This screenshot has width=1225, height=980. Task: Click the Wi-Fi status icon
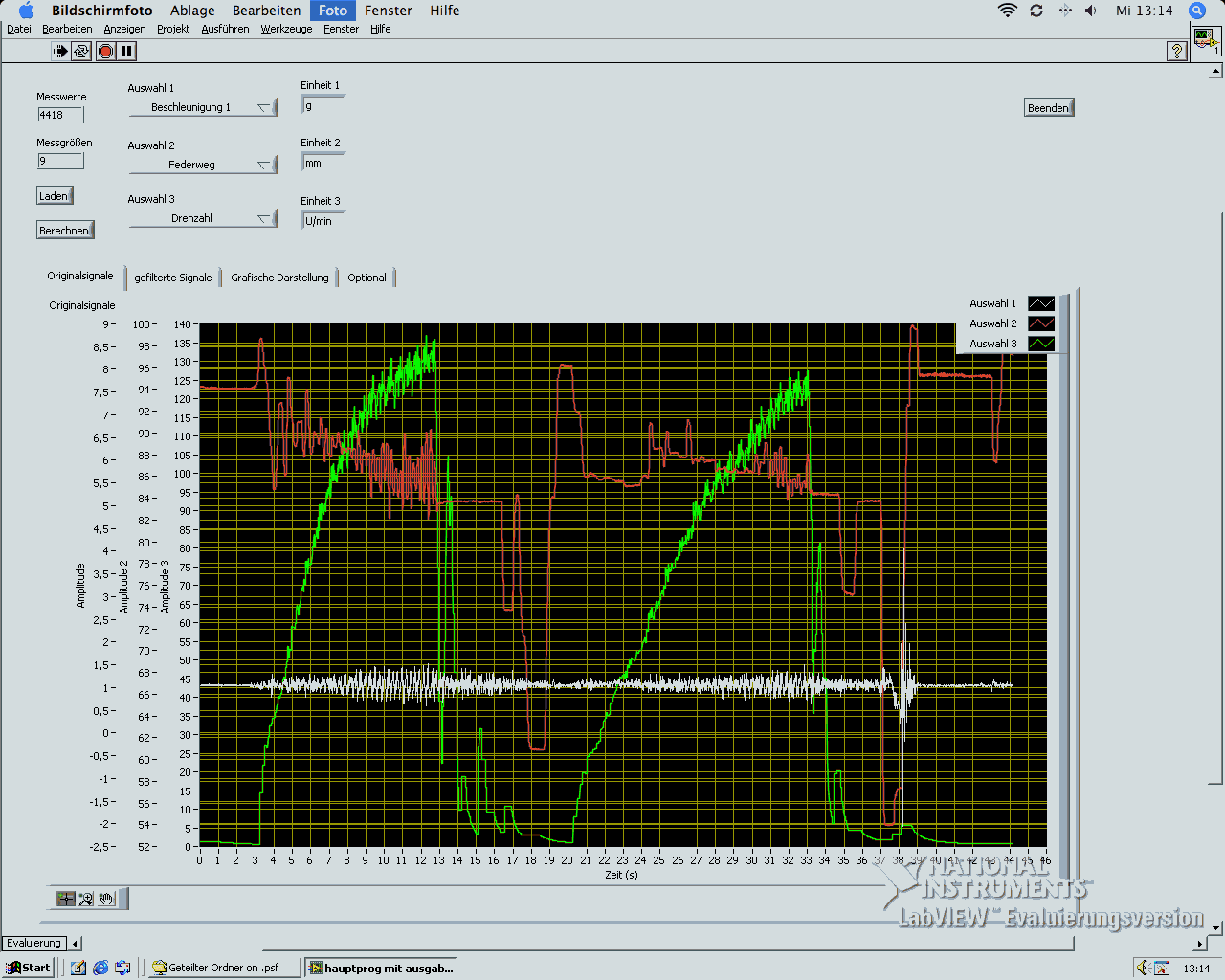click(x=1007, y=11)
